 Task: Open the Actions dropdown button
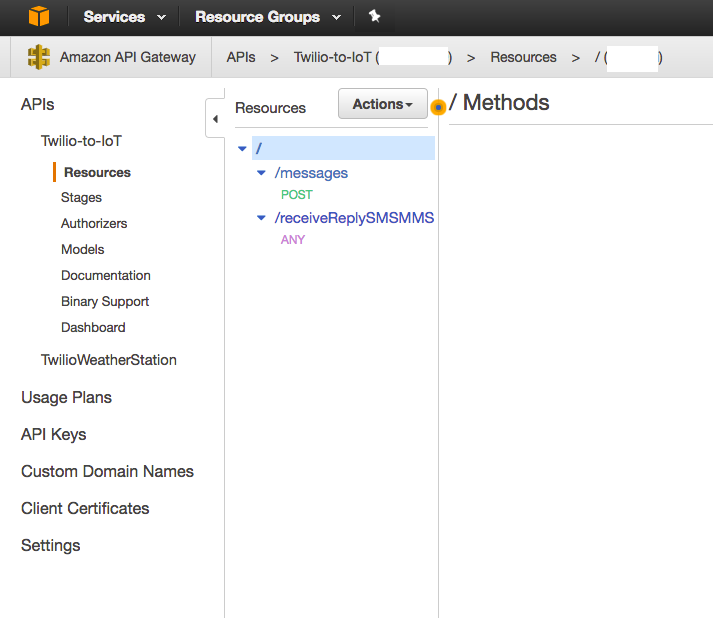(382, 104)
